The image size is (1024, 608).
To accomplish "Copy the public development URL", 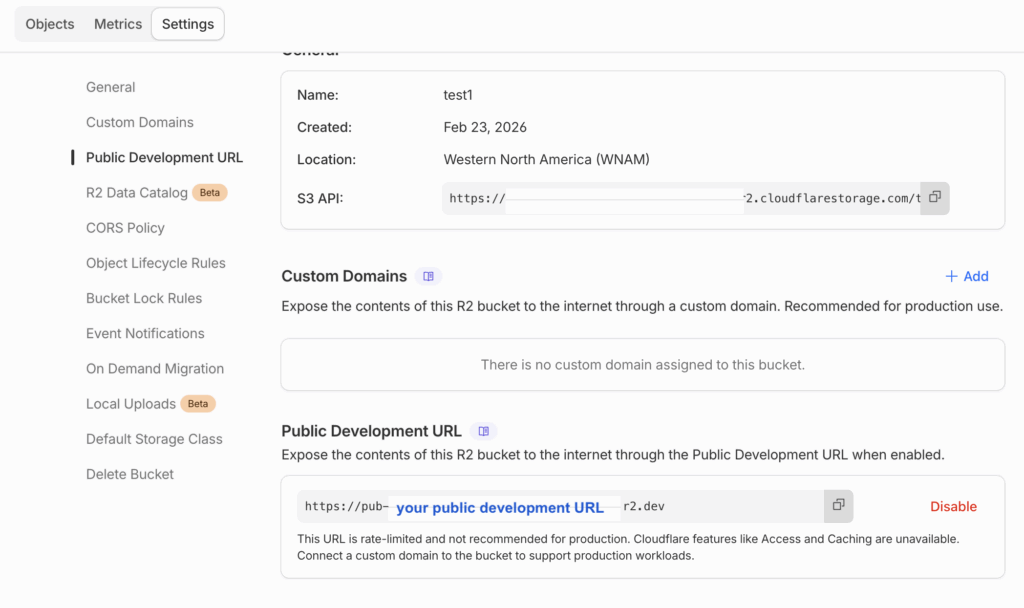I will click(838, 506).
